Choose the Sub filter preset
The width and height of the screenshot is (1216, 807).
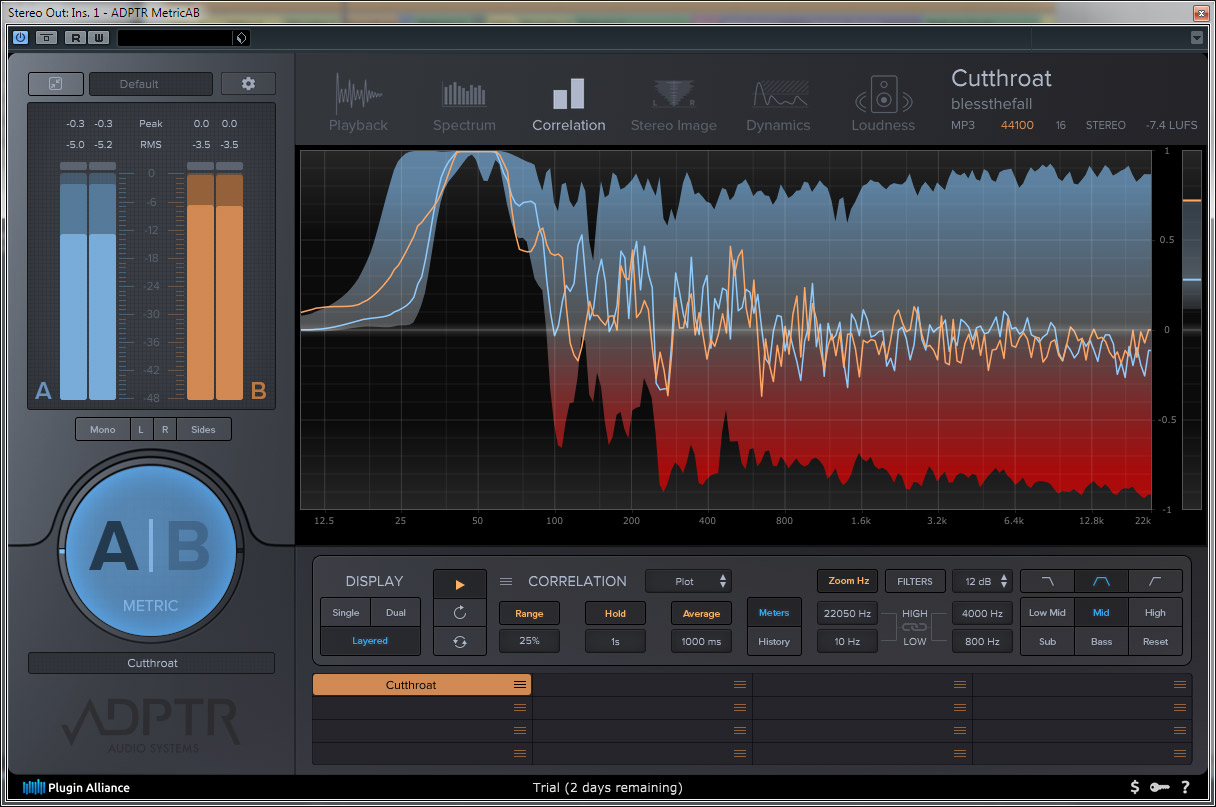1047,641
